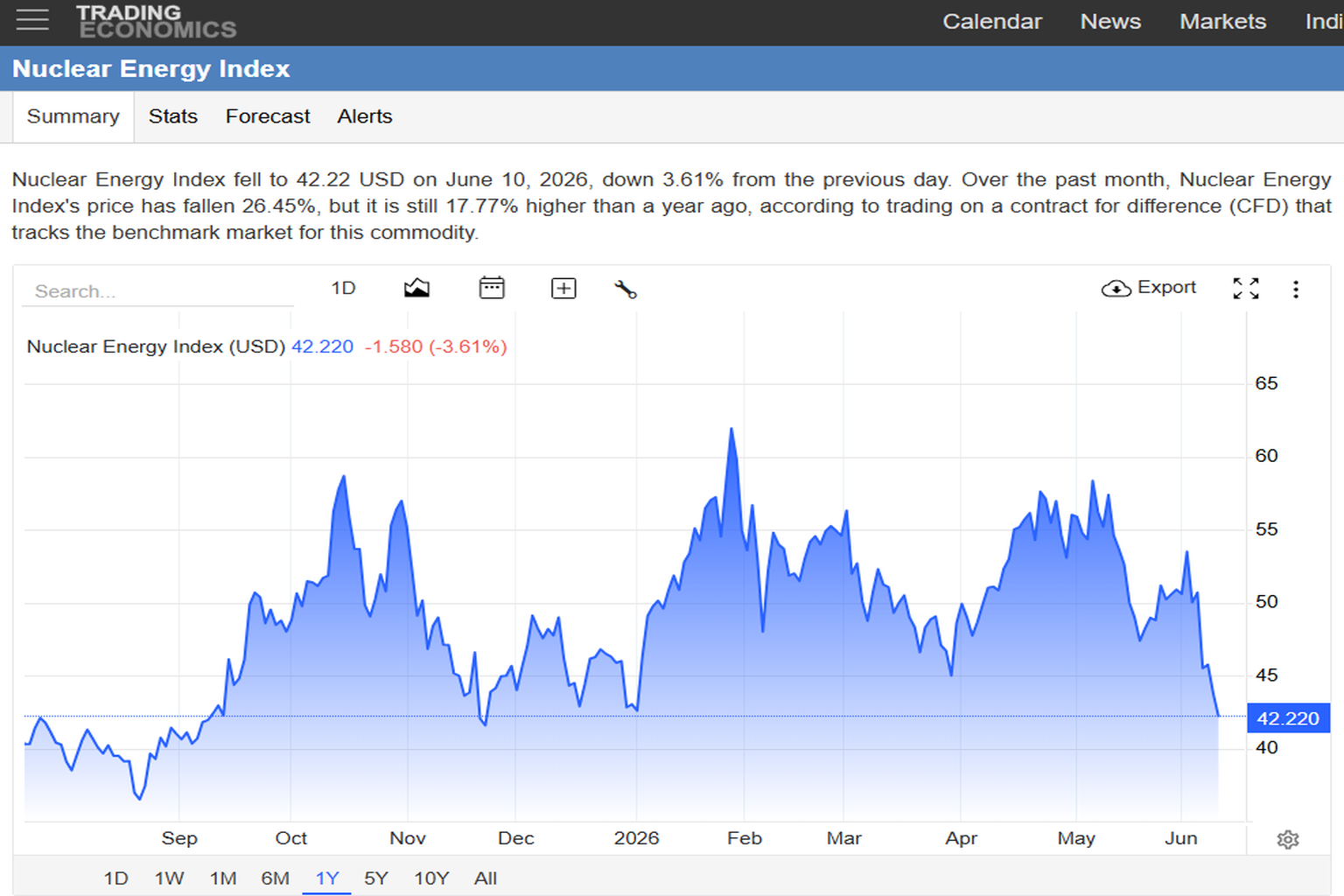Open the Forecast tab
This screenshot has height=896, width=1344.
(x=268, y=116)
